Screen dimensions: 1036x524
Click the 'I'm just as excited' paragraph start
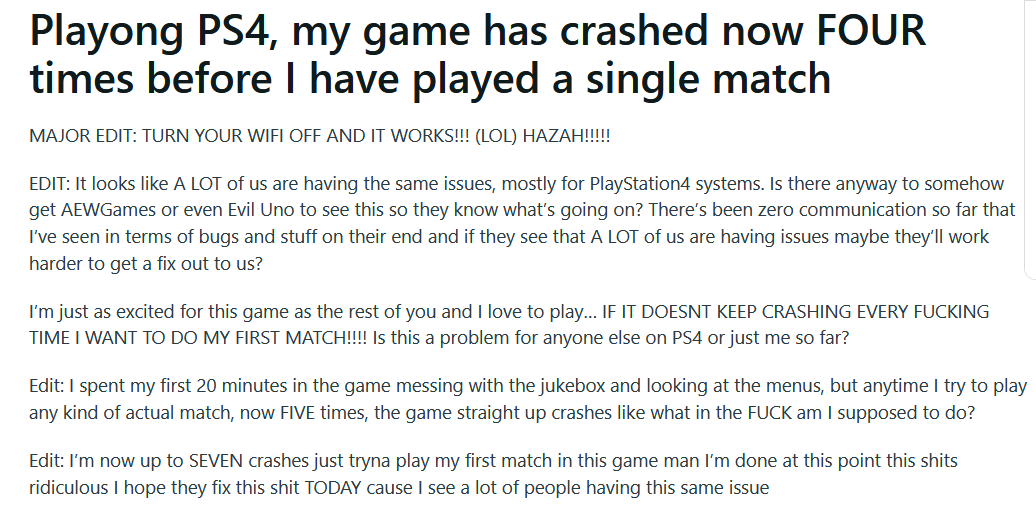116,311
